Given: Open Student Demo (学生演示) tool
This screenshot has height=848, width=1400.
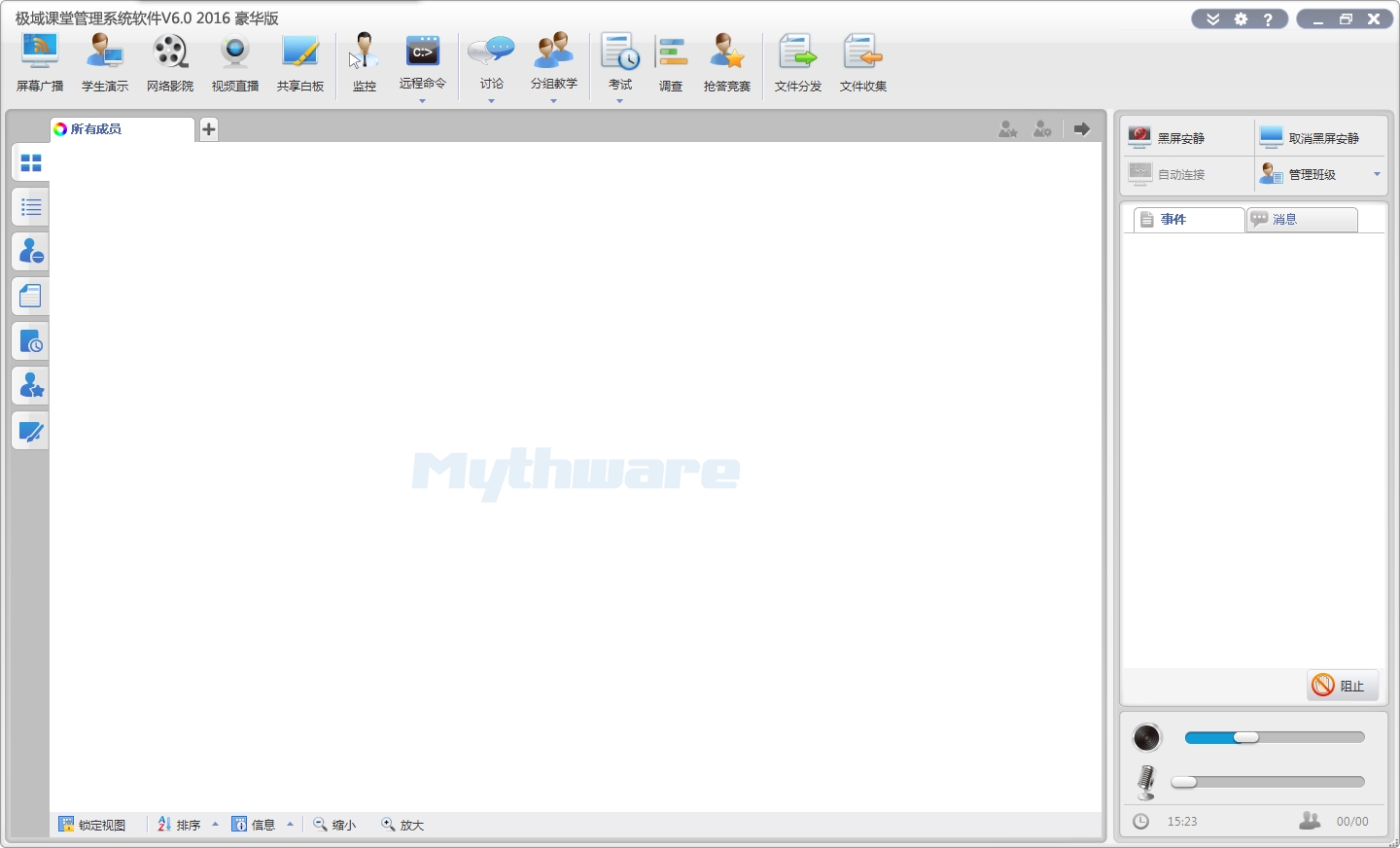Looking at the screenshot, I should point(105,62).
